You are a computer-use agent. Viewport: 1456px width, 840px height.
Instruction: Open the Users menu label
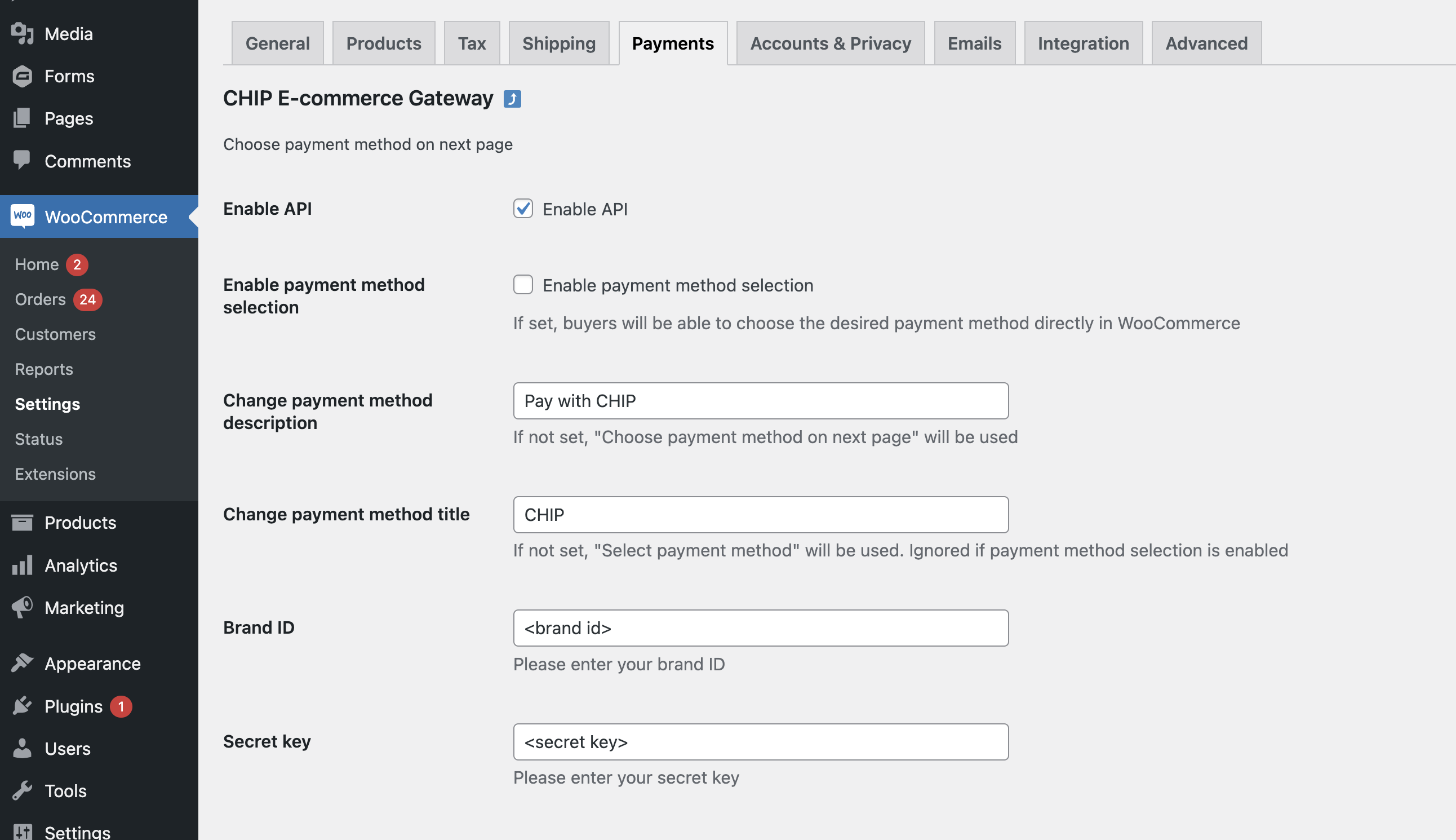click(68, 749)
